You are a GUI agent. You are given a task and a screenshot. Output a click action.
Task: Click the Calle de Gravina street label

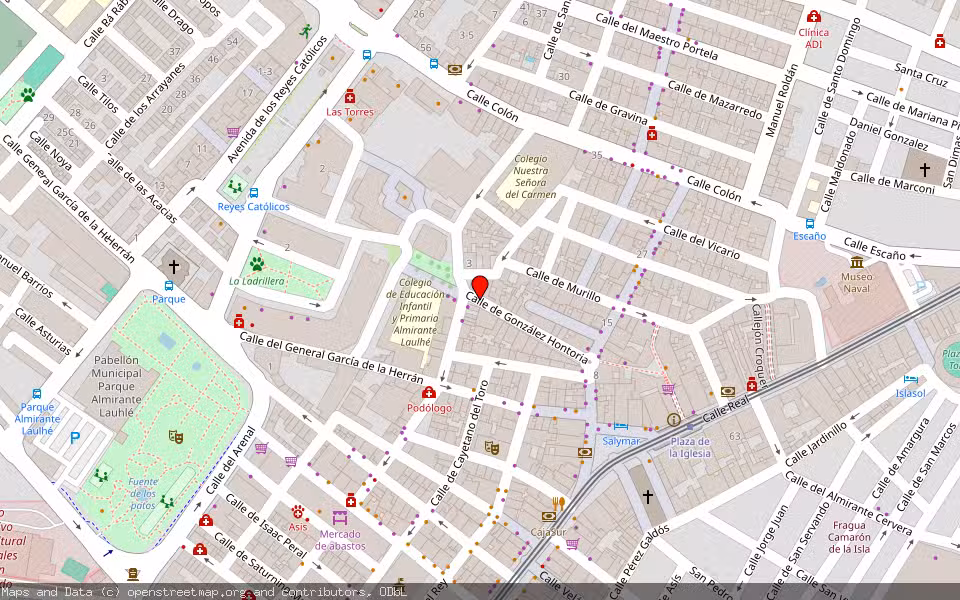tap(608, 107)
